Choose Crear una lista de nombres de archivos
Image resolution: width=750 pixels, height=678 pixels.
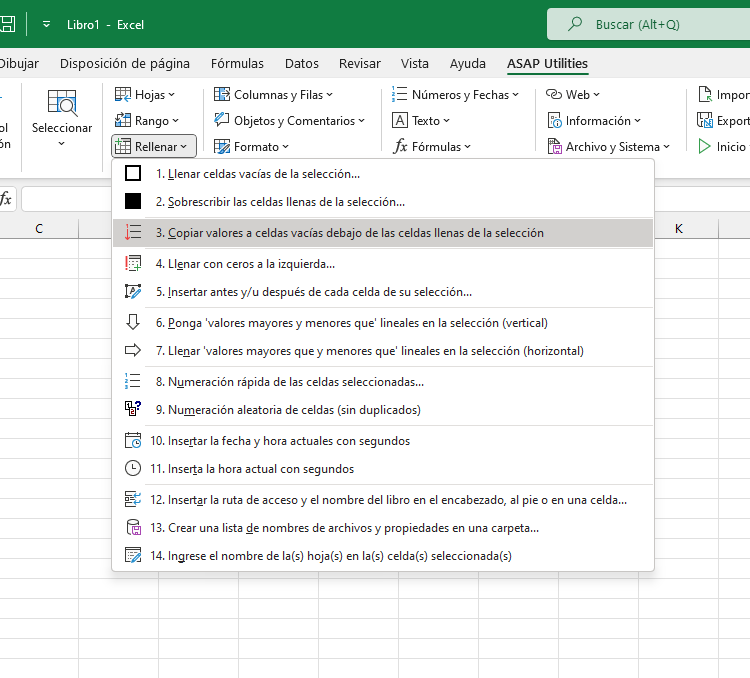(x=383, y=528)
